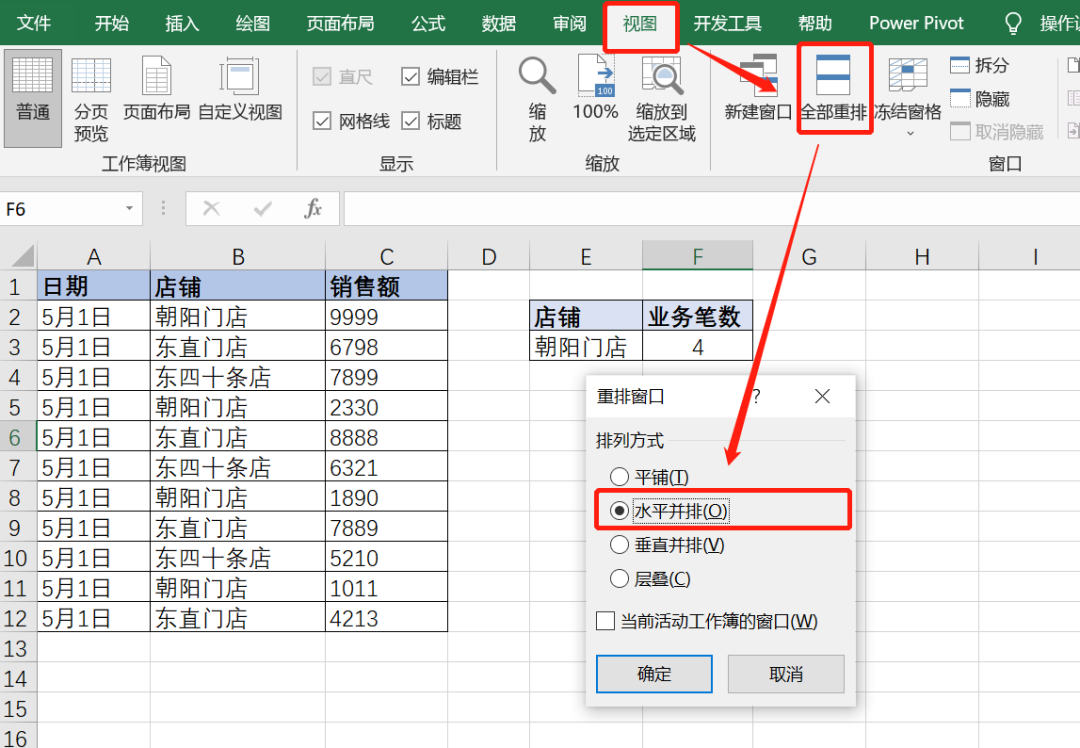This screenshot has height=748, width=1080.
Task: Click 拆分 split window icon
Action: pos(959,65)
